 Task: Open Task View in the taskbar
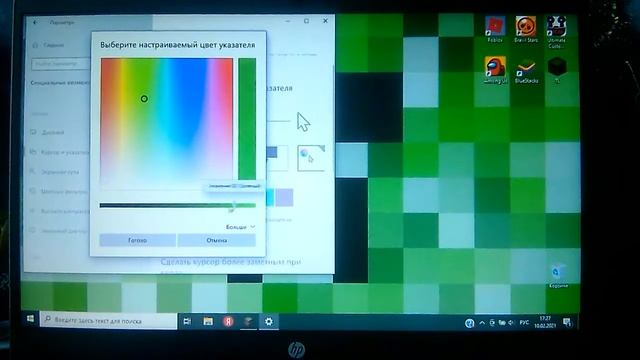coord(187,322)
